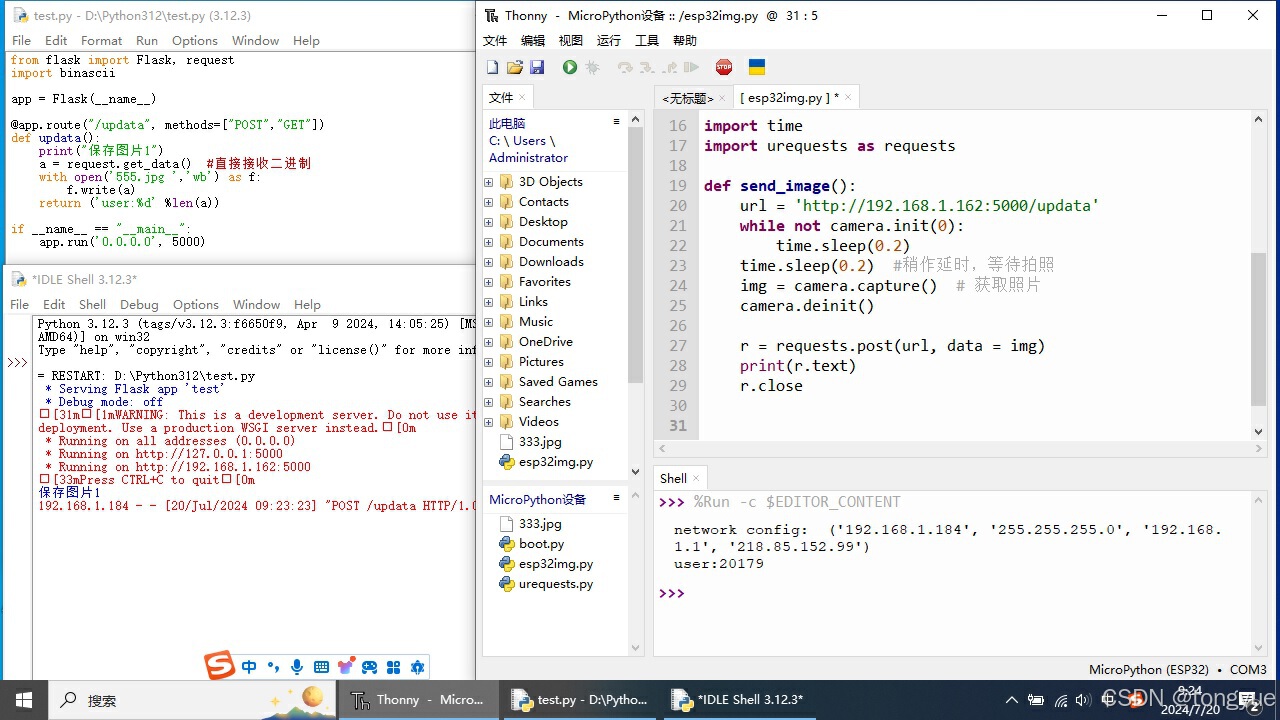Viewport: 1280px width, 720px height.
Task: Open Thonny 文件 (File) menu
Action: [495, 41]
